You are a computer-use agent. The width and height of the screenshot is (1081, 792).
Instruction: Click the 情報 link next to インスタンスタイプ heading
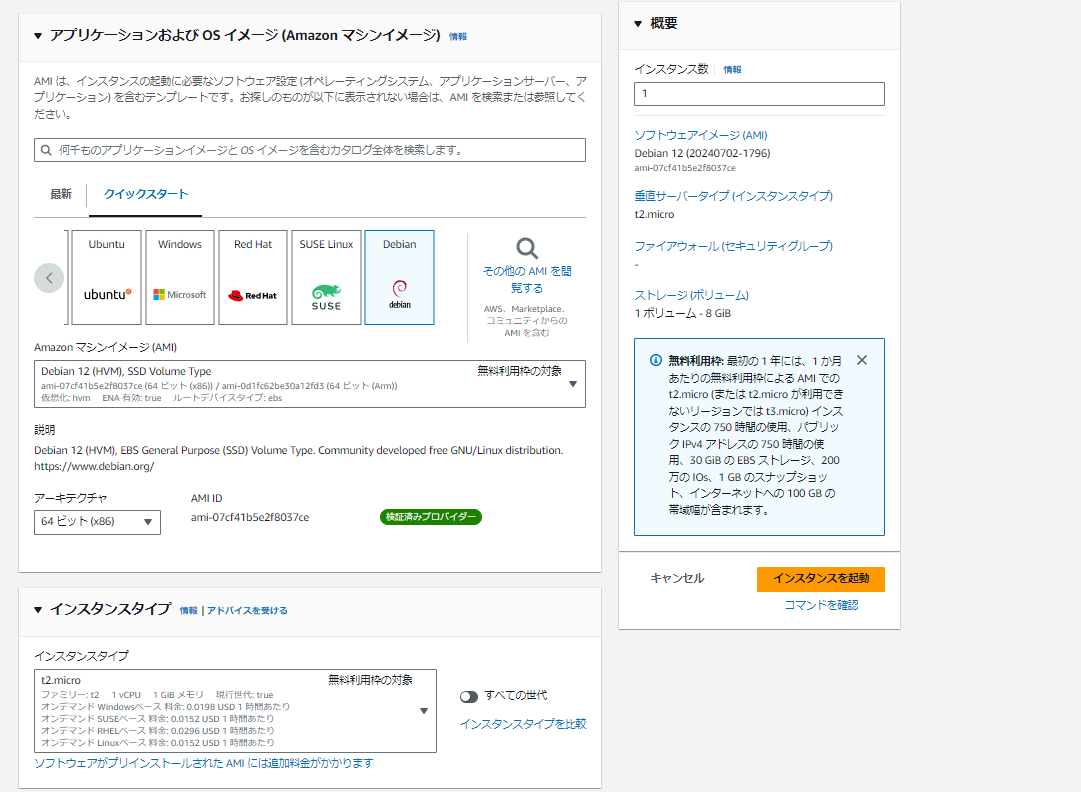pyautogui.click(x=188, y=611)
